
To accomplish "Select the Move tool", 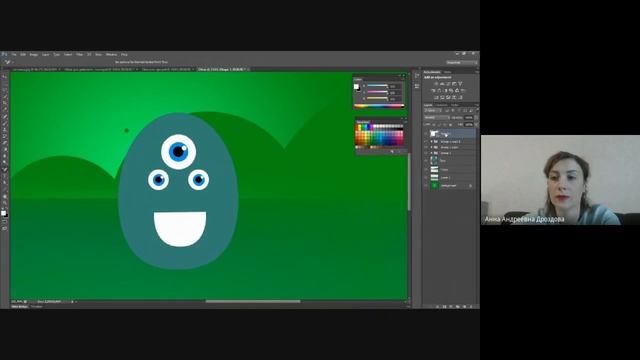I will 4,76.
